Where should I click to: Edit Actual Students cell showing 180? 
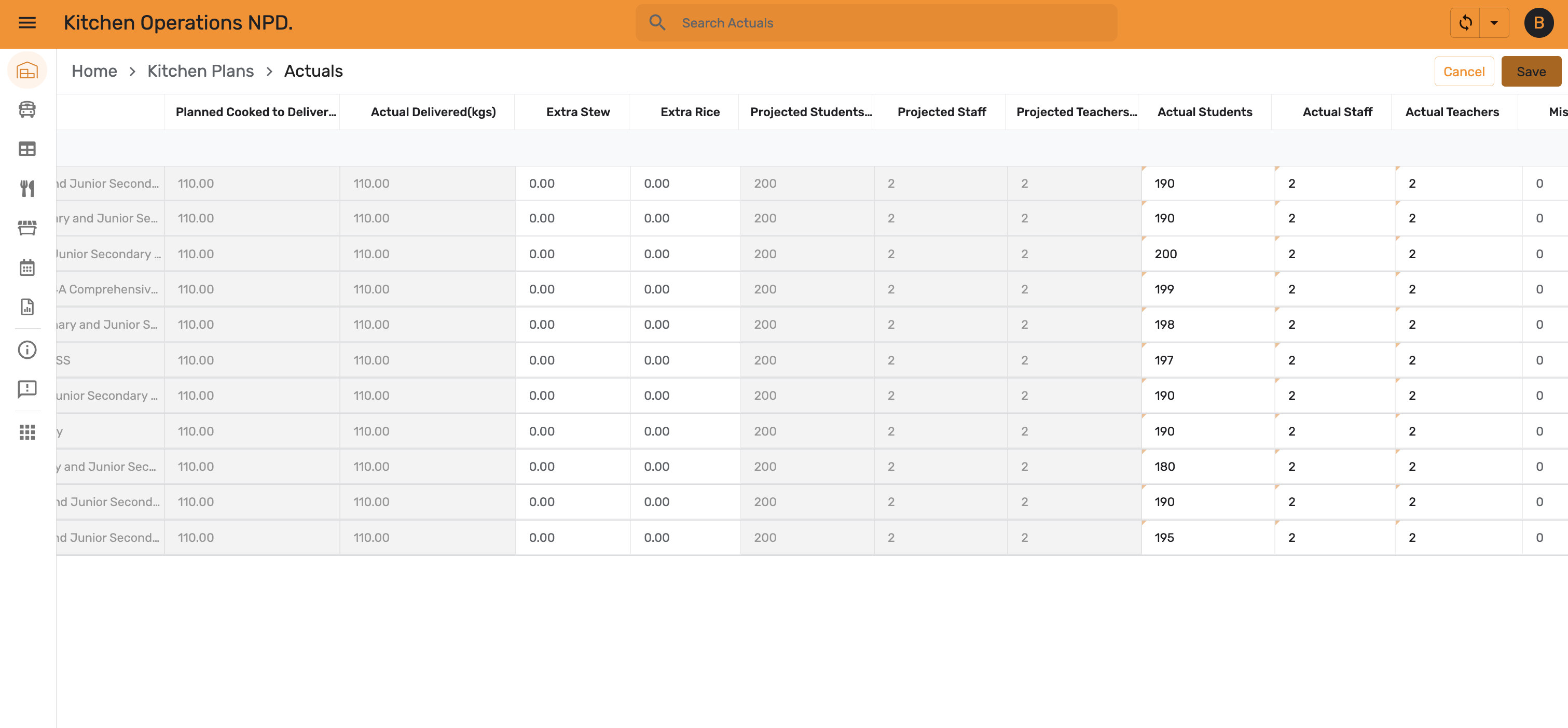1208,467
